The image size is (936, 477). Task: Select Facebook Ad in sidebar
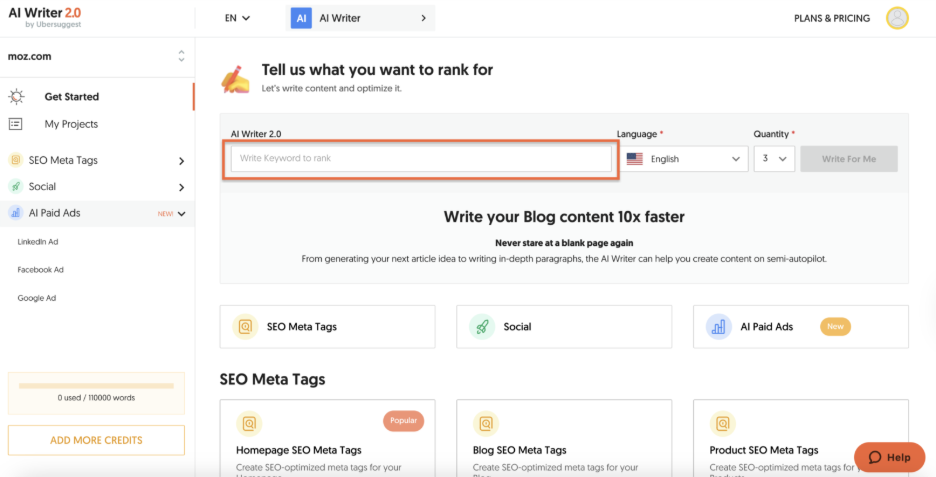point(41,270)
